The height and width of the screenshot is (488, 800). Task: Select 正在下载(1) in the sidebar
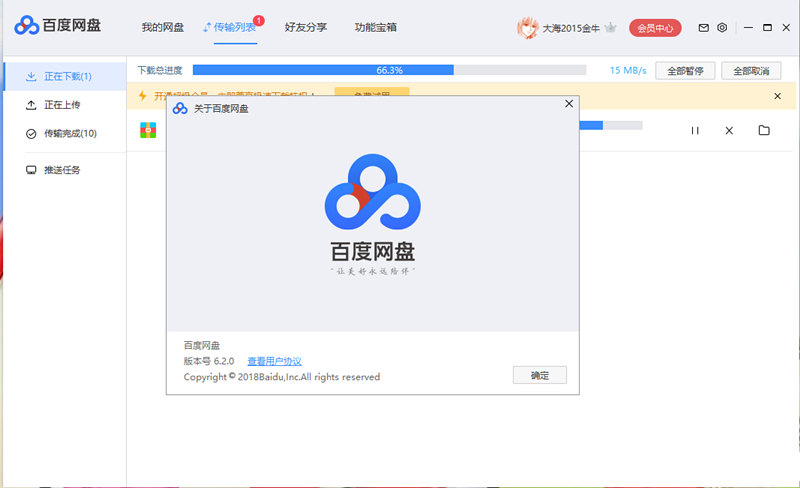click(x=65, y=77)
